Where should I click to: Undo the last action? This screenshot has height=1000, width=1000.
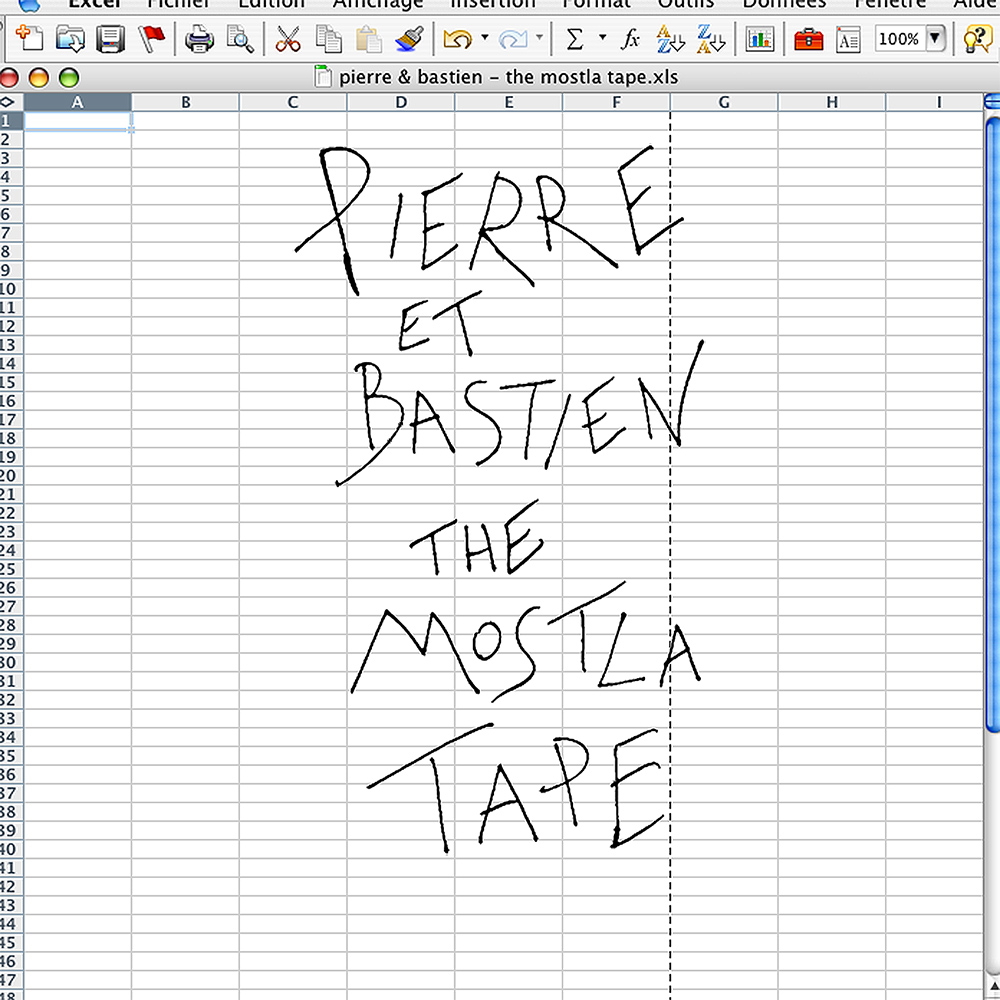pyautogui.click(x=457, y=39)
